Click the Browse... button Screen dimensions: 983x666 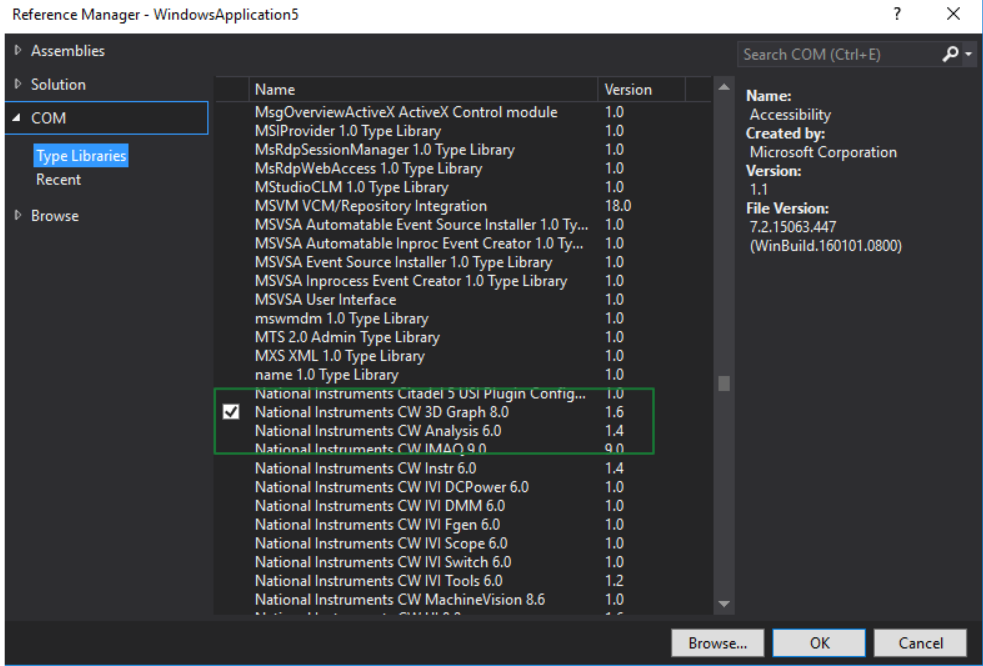pos(717,643)
